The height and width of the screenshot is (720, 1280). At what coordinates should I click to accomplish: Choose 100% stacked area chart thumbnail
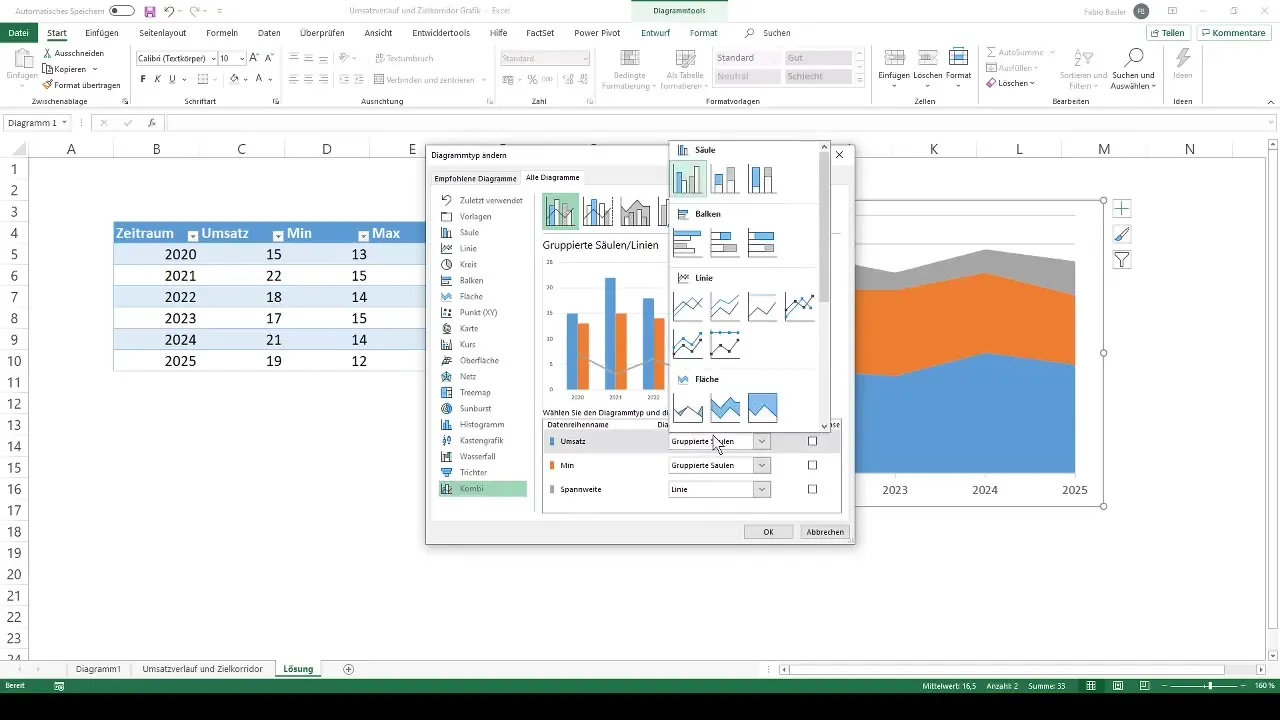coord(762,407)
